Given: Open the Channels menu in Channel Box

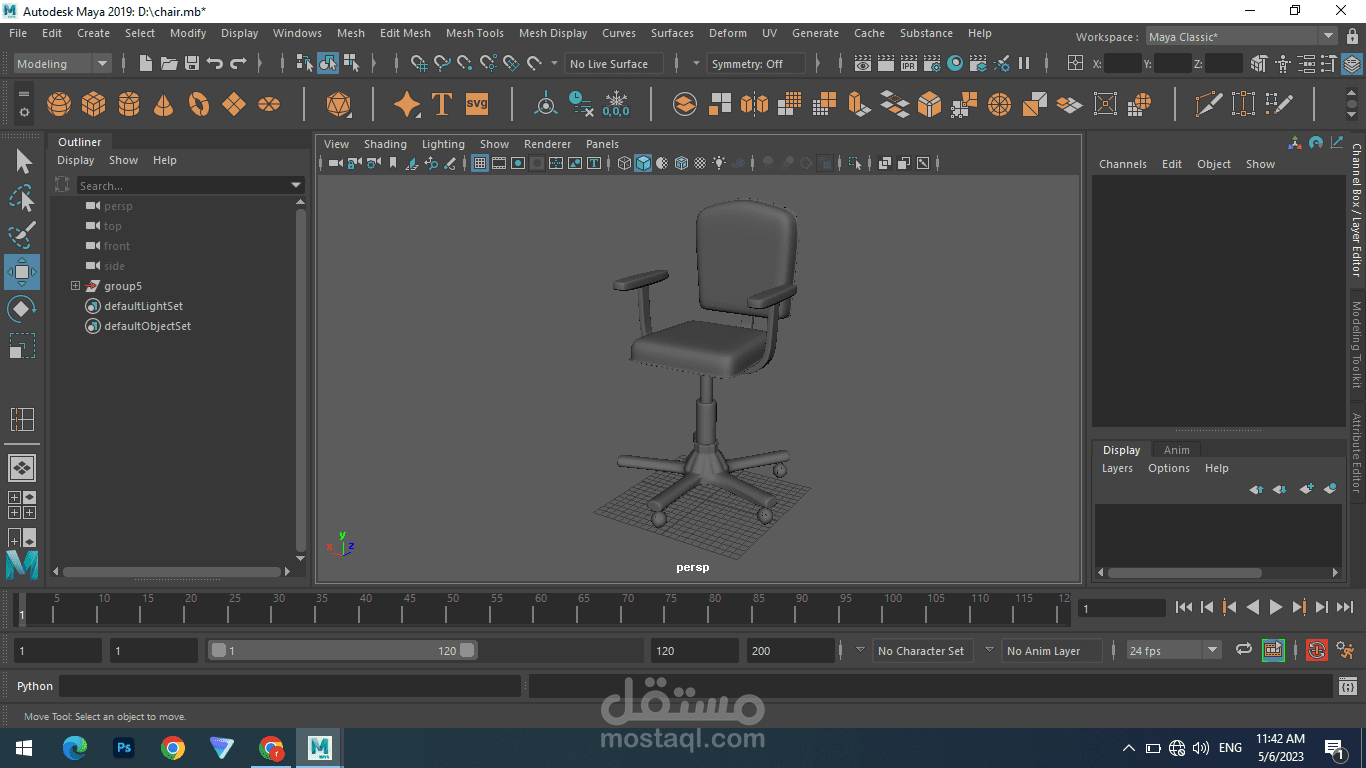Looking at the screenshot, I should (1122, 164).
